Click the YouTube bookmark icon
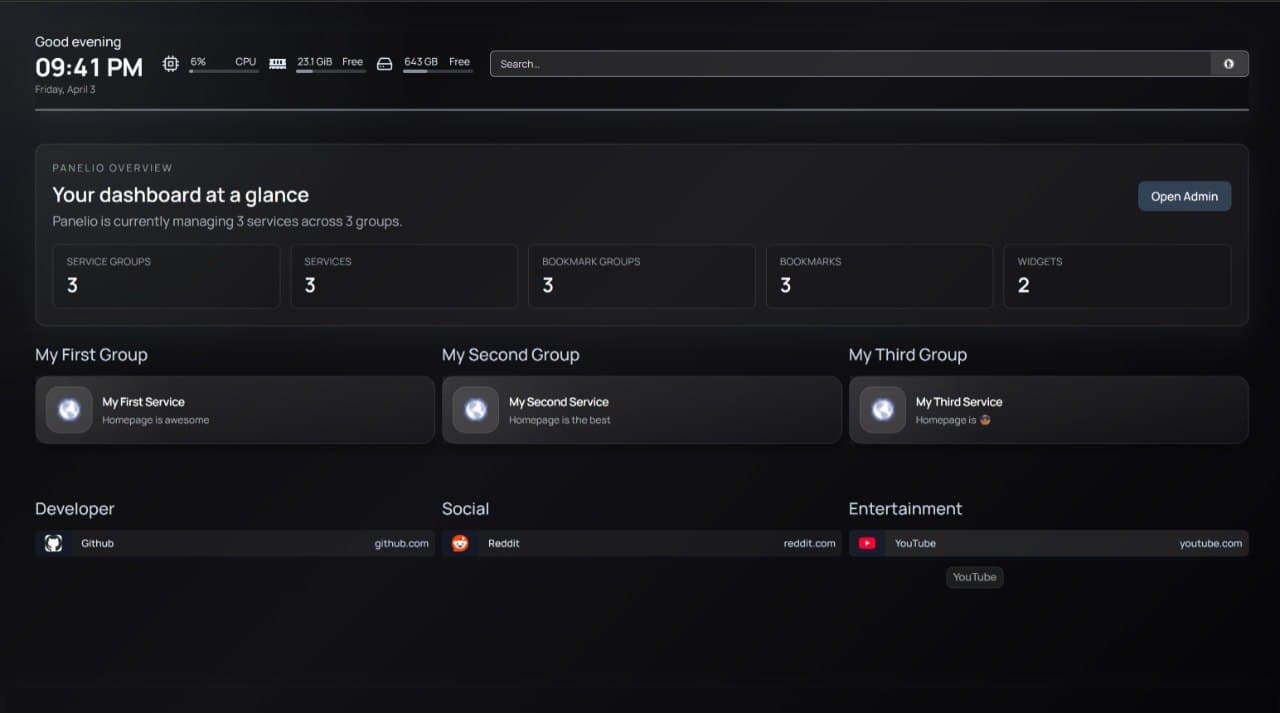1280x713 pixels. [866, 543]
